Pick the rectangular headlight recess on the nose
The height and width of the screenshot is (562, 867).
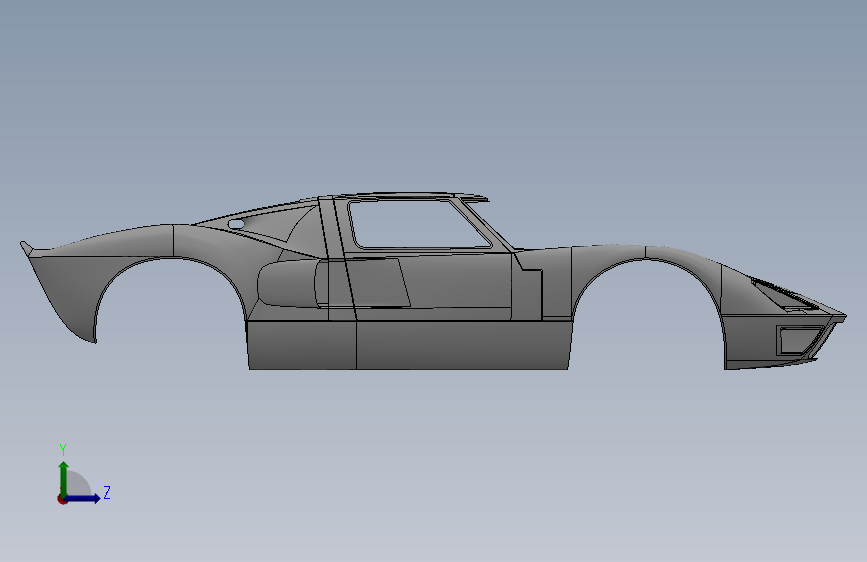tap(798, 340)
